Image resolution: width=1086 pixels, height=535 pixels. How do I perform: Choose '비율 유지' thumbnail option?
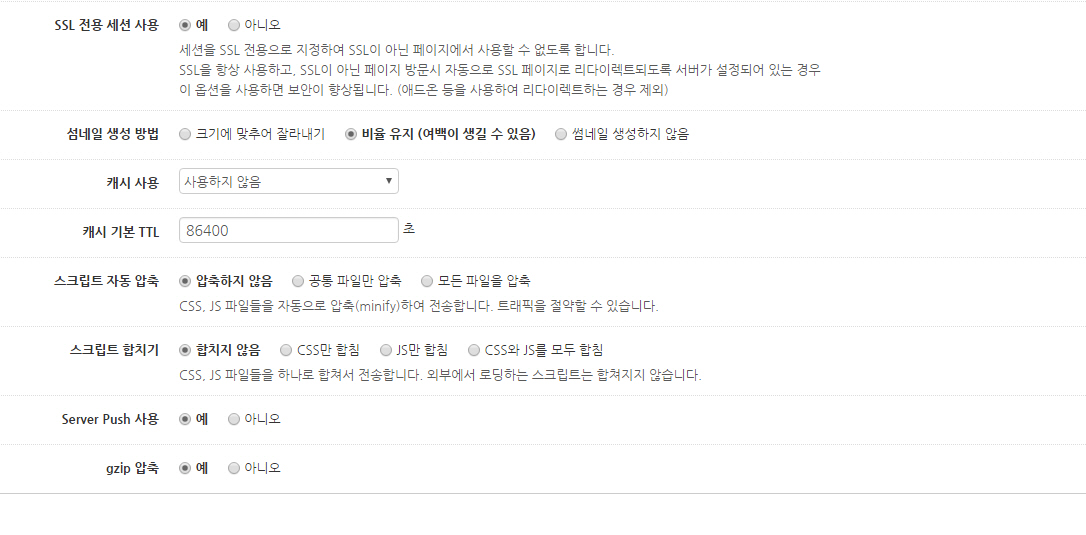(350, 134)
